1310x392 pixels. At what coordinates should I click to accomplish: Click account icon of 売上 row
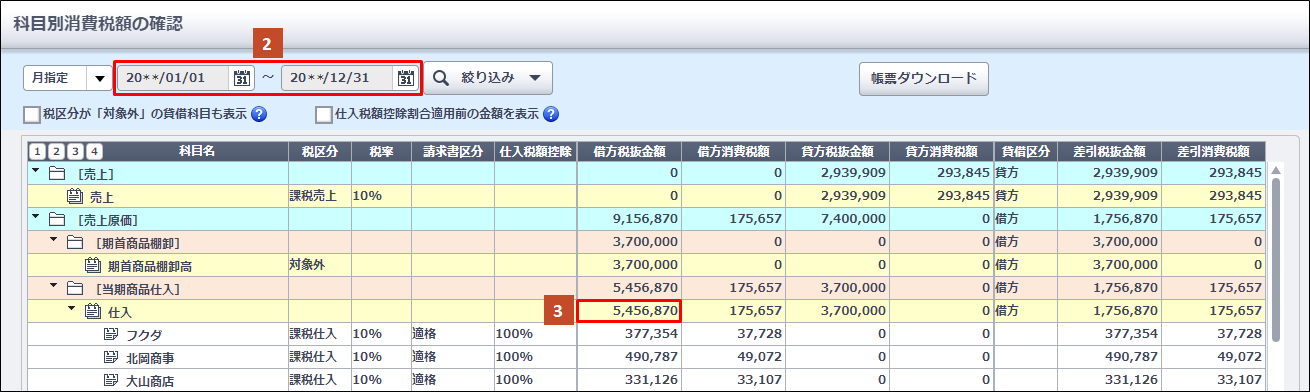74,196
